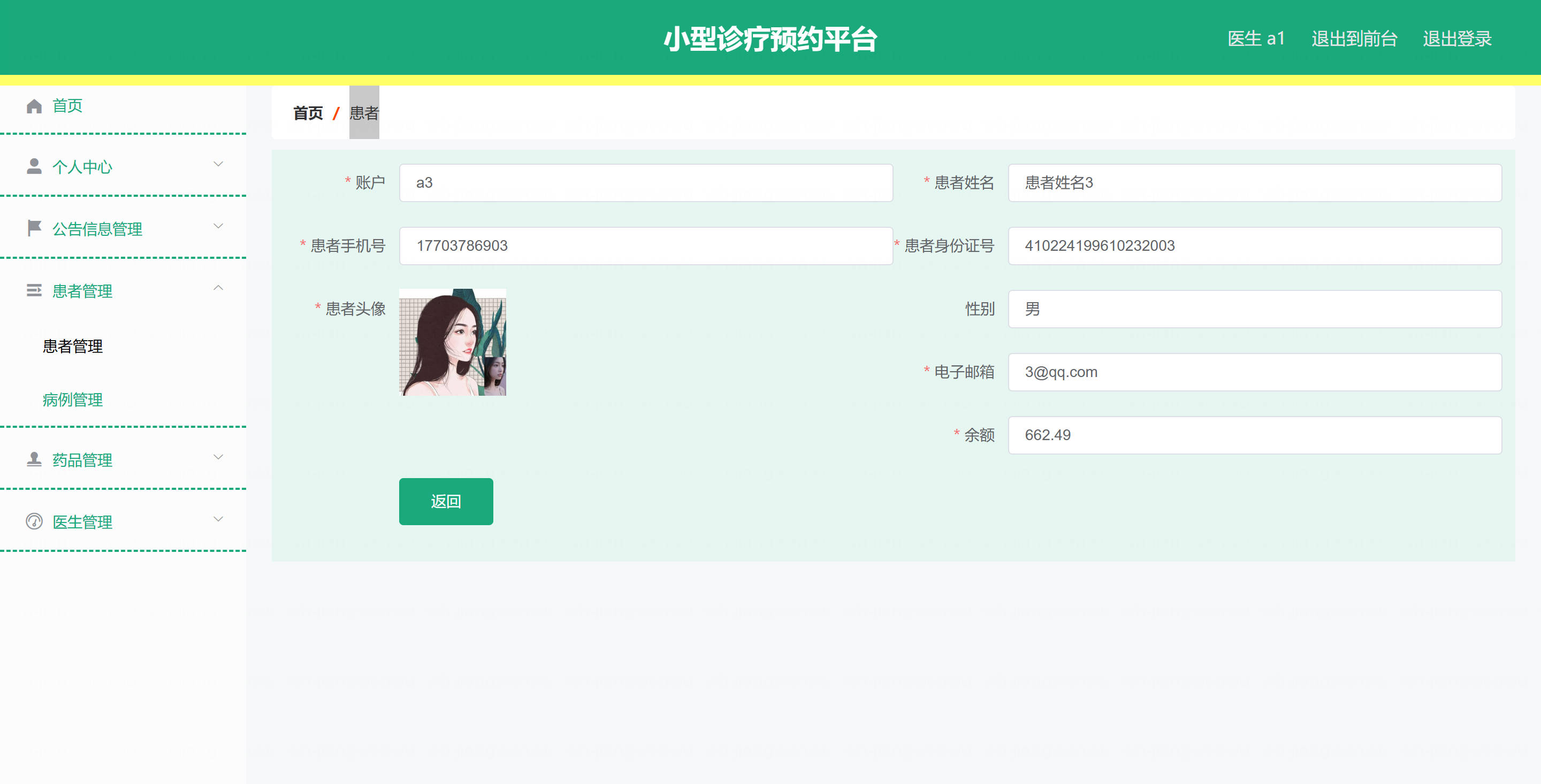The image size is (1541, 784).
Task: Click the patient avatar image
Action: pos(452,342)
